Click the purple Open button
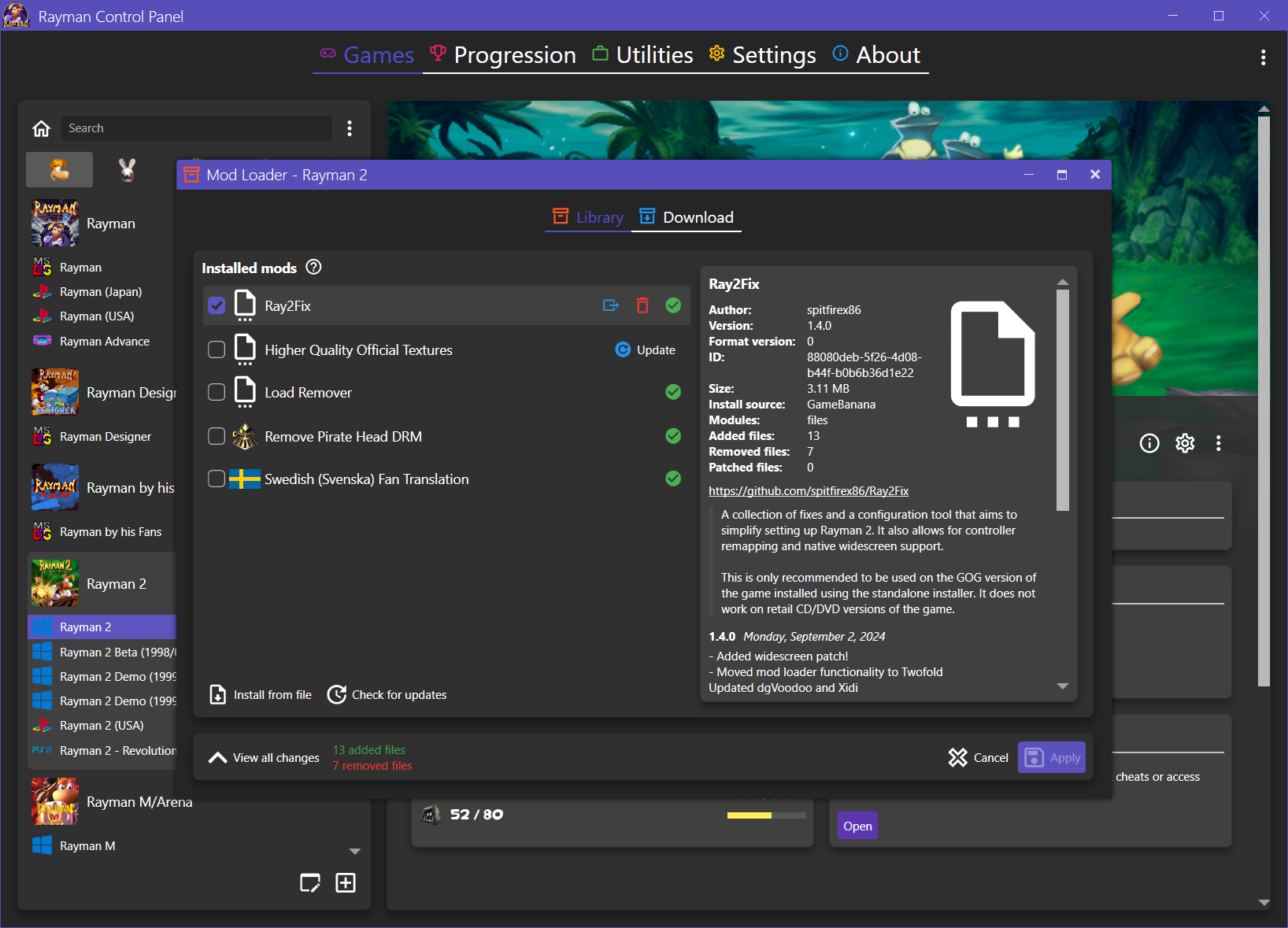1288x928 pixels. (857, 826)
